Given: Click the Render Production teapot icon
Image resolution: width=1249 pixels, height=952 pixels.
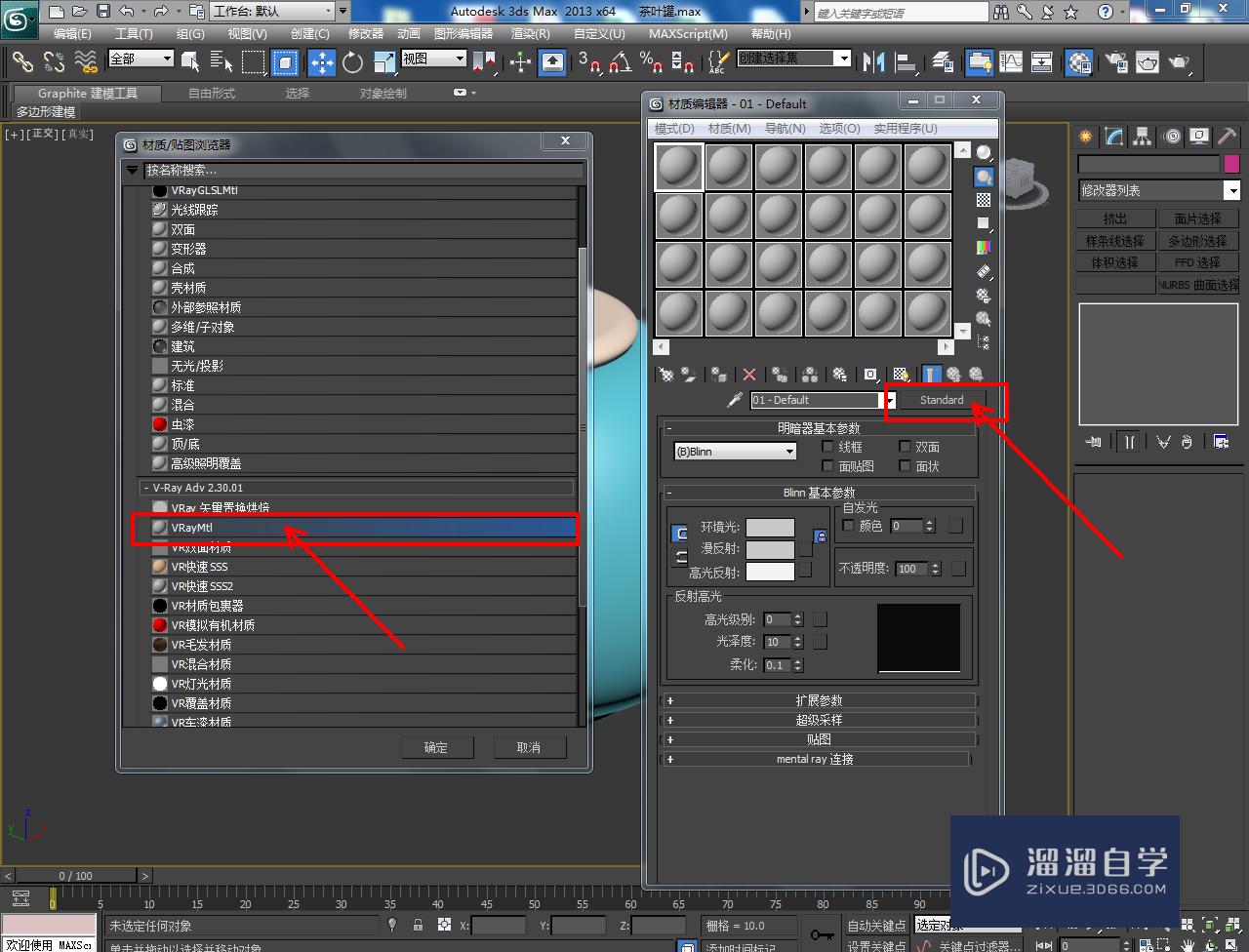Looking at the screenshot, I should [x=1180, y=61].
